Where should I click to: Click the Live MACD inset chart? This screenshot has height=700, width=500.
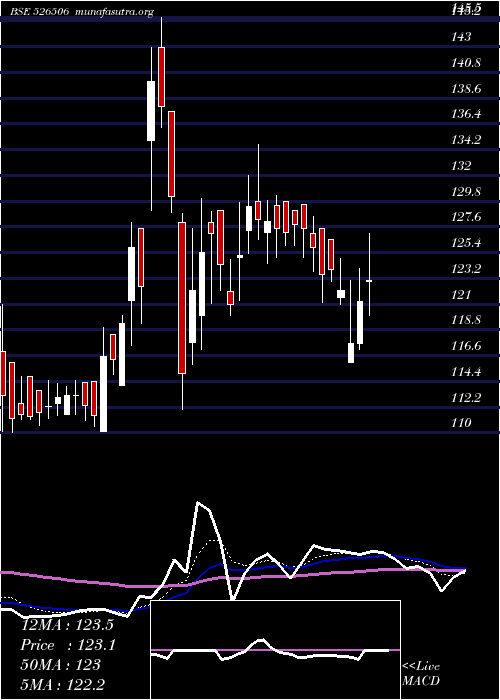tap(275, 650)
